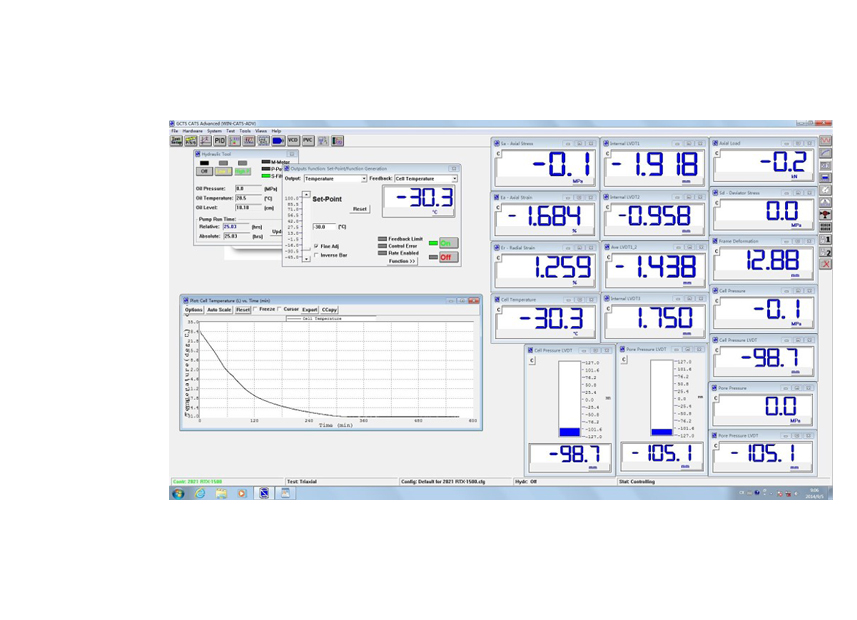Open the VCD toolbar icon
Image resolution: width=857 pixels, height=620 pixels.
(x=293, y=141)
